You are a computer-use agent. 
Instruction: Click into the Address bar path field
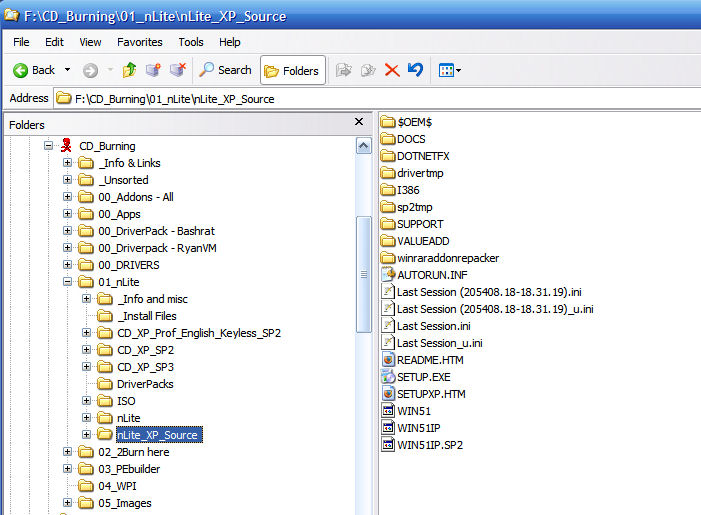[x=376, y=98]
